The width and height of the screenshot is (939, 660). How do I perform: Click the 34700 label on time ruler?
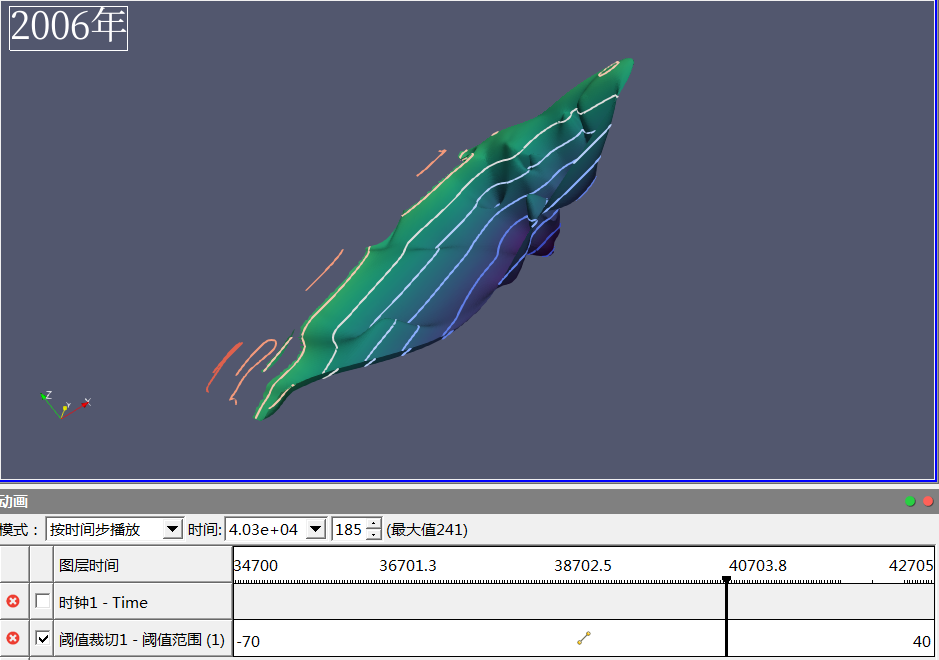[x=256, y=565]
